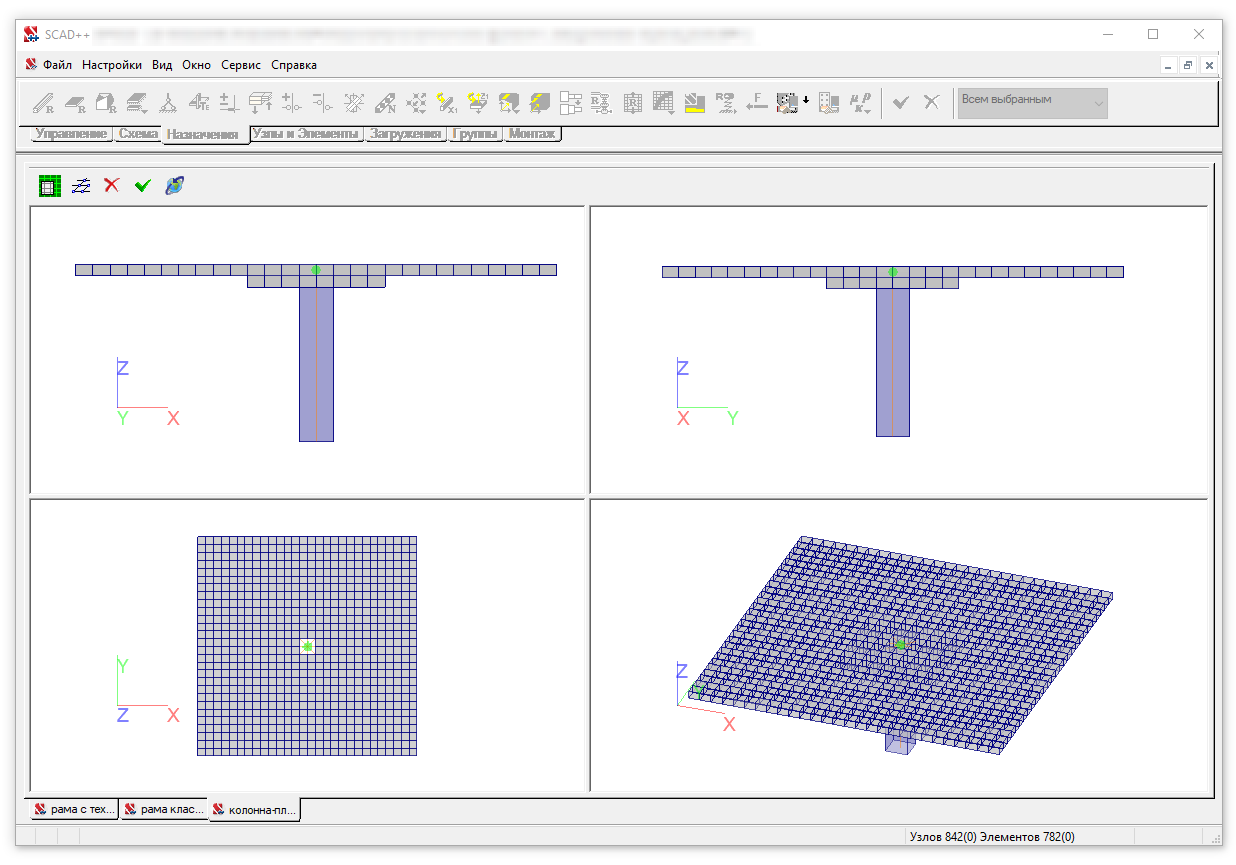Screen dimensions: 1236x865
Task: Switch to the Монтаж tab
Action: 532,134
